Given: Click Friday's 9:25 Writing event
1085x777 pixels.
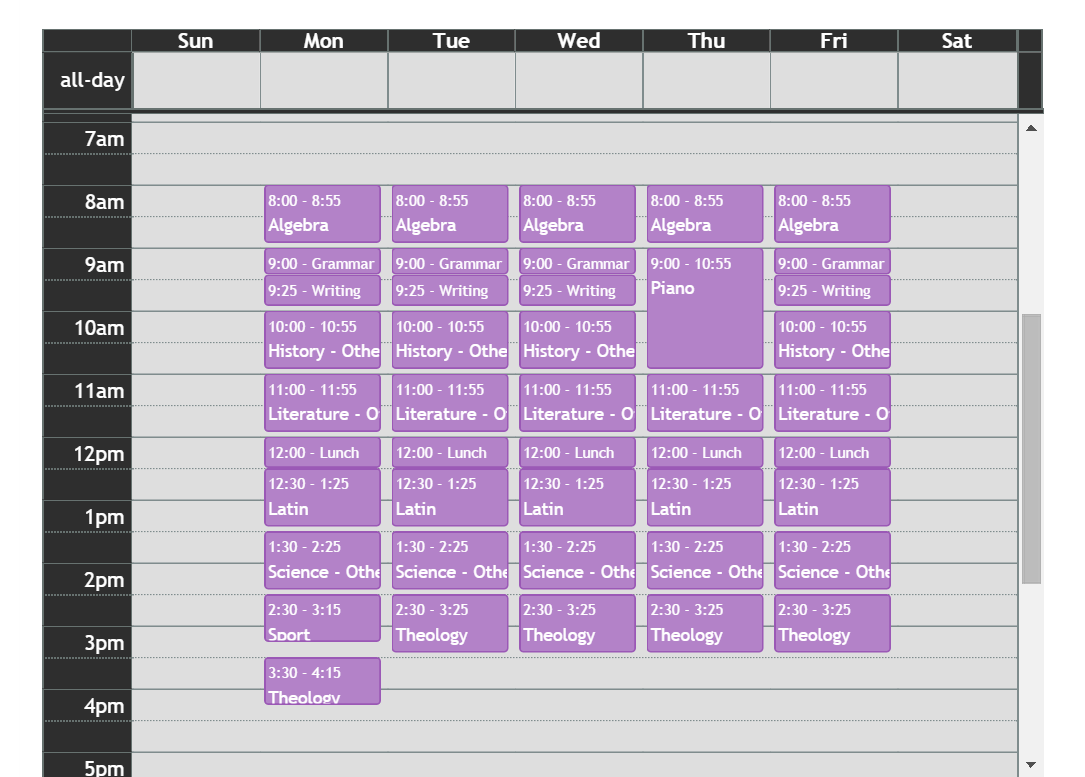Looking at the screenshot, I should pyautogui.click(x=832, y=291).
